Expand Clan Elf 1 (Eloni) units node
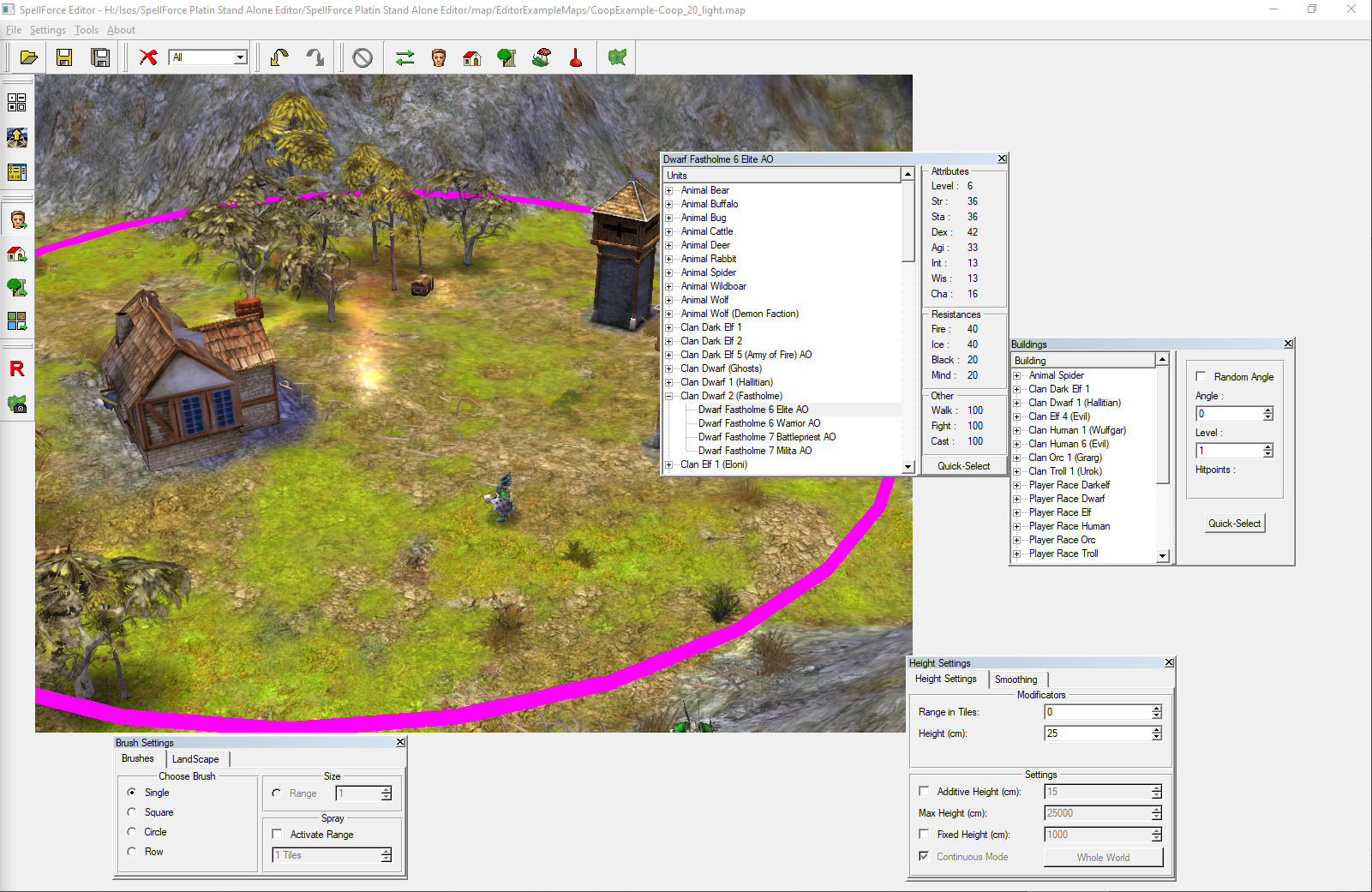Screen dimensions: 1372x892 [669, 464]
